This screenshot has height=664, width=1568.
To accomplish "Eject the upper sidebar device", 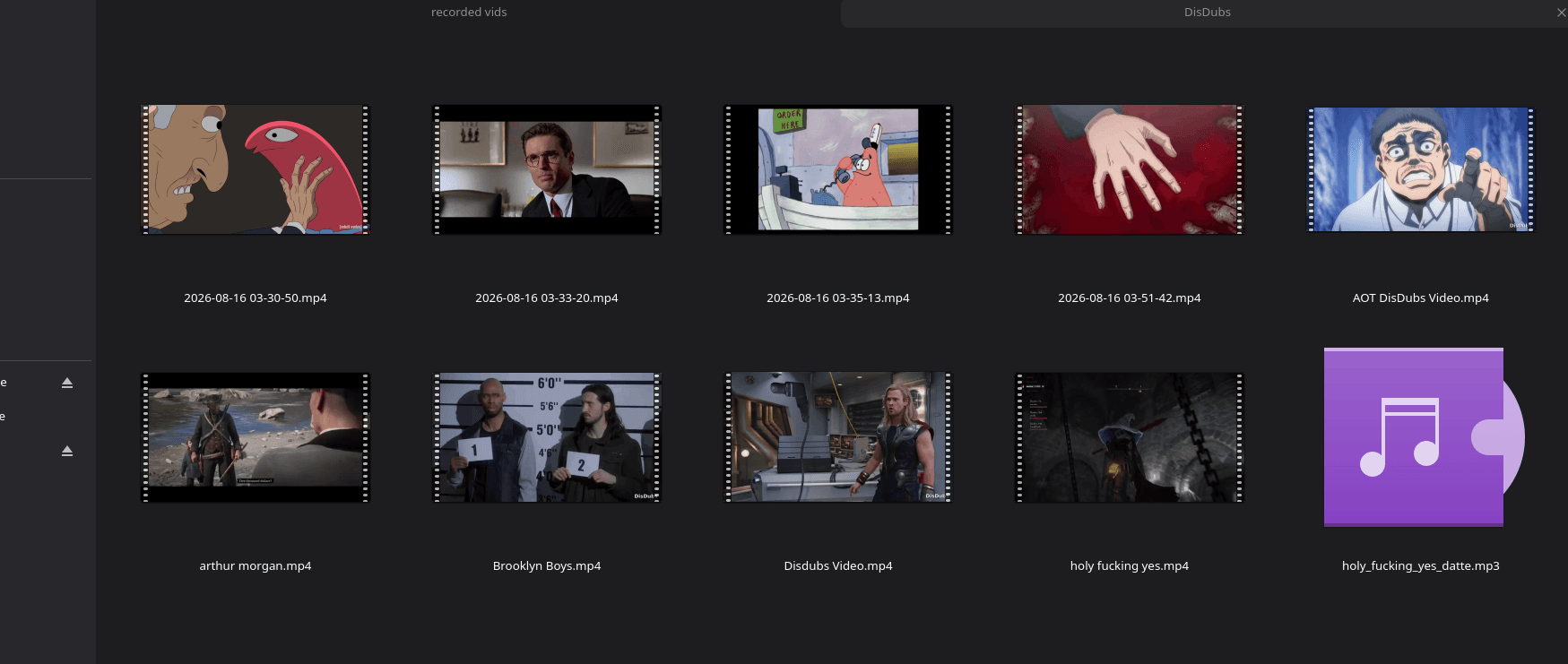I will pos(67,383).
